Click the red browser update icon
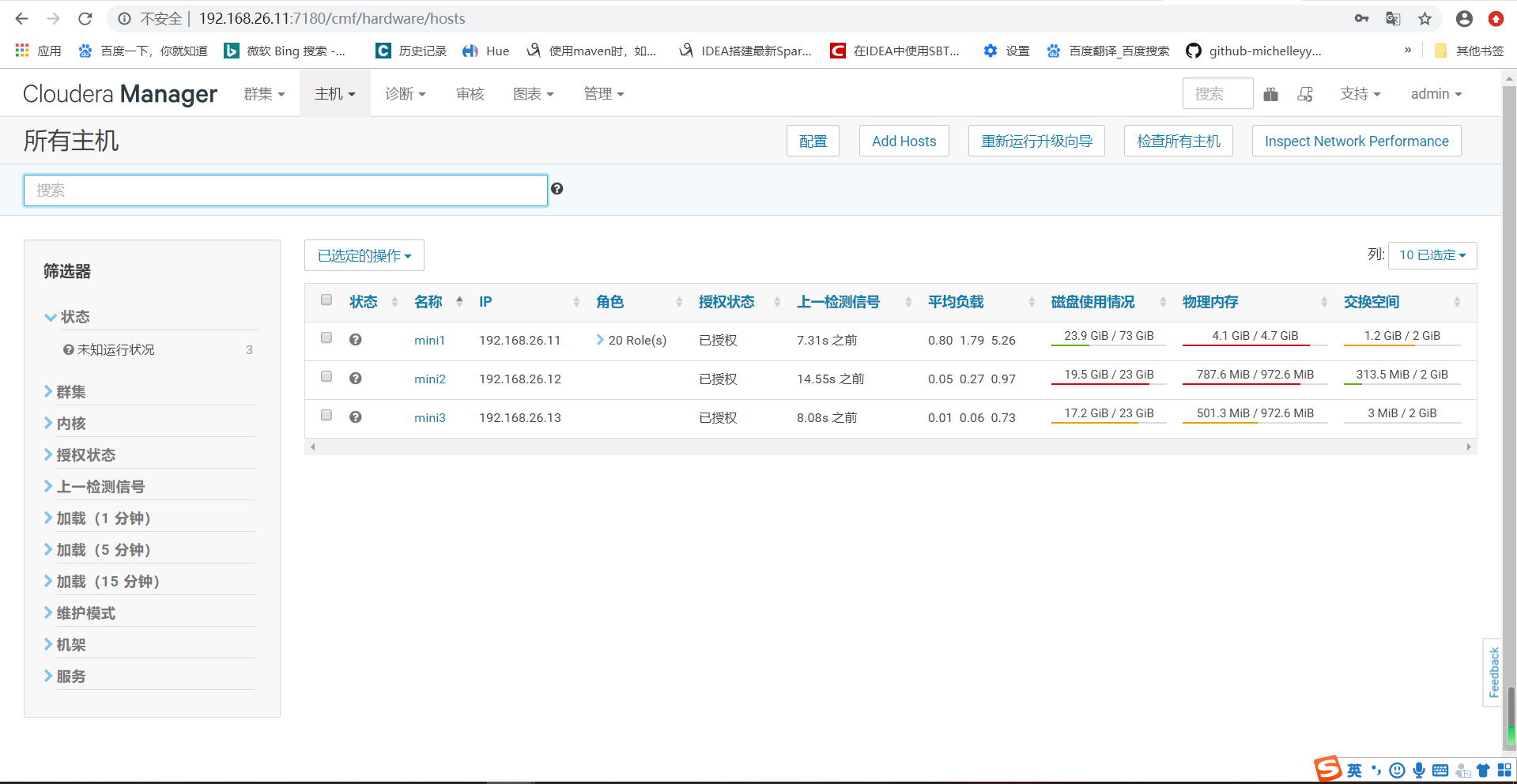 (x=1496, y=18)
